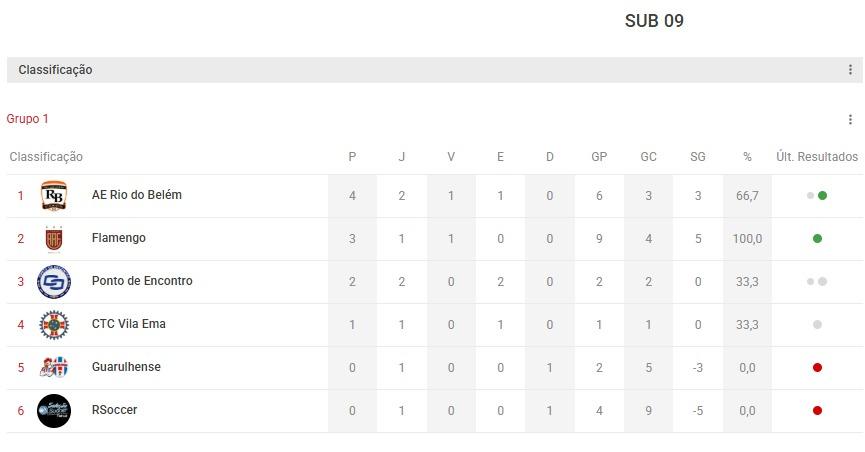Image resolution: width=865 pixels, height=452 pixels.
Task: Select the Flamengo team name
Action: tap(119, 238)
